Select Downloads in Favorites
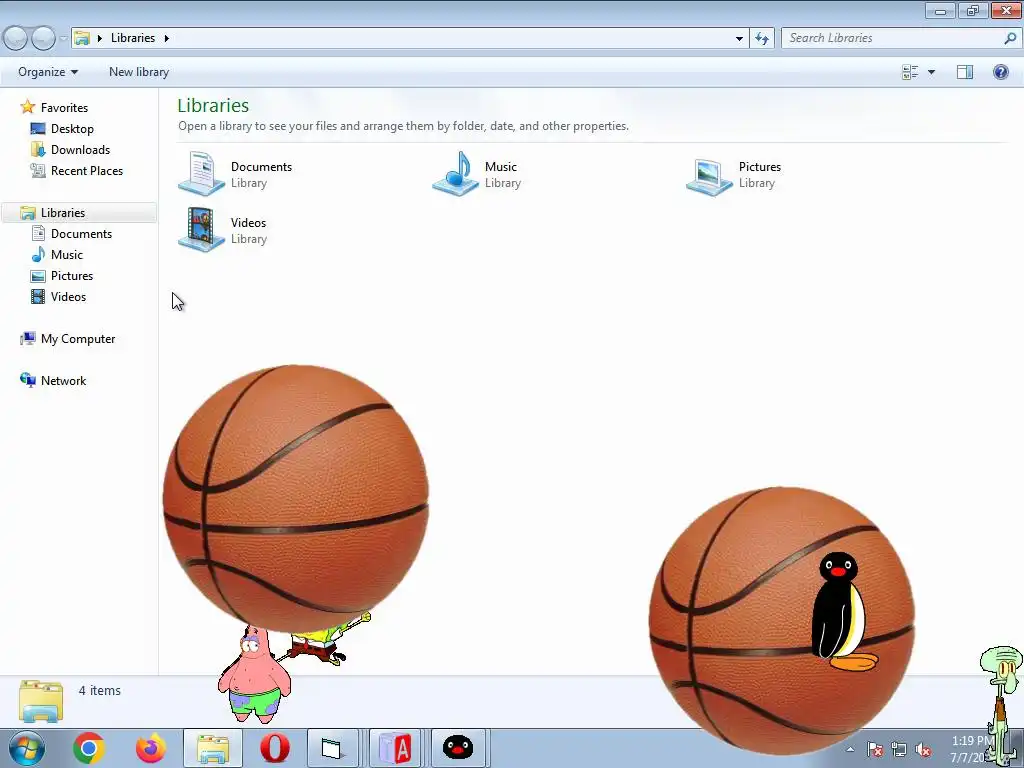 (80, 150)
